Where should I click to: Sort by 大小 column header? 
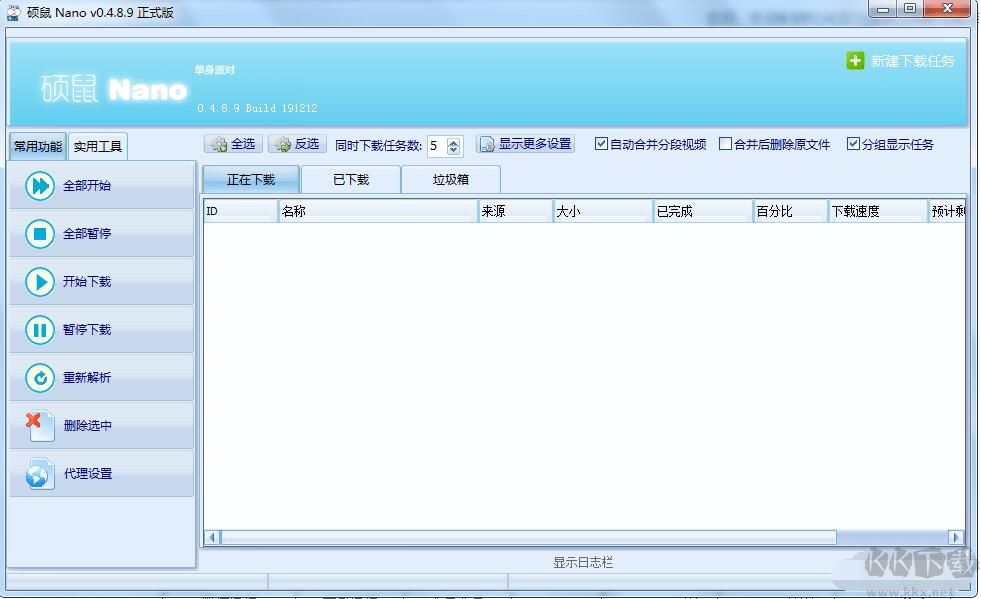point(603,211)
